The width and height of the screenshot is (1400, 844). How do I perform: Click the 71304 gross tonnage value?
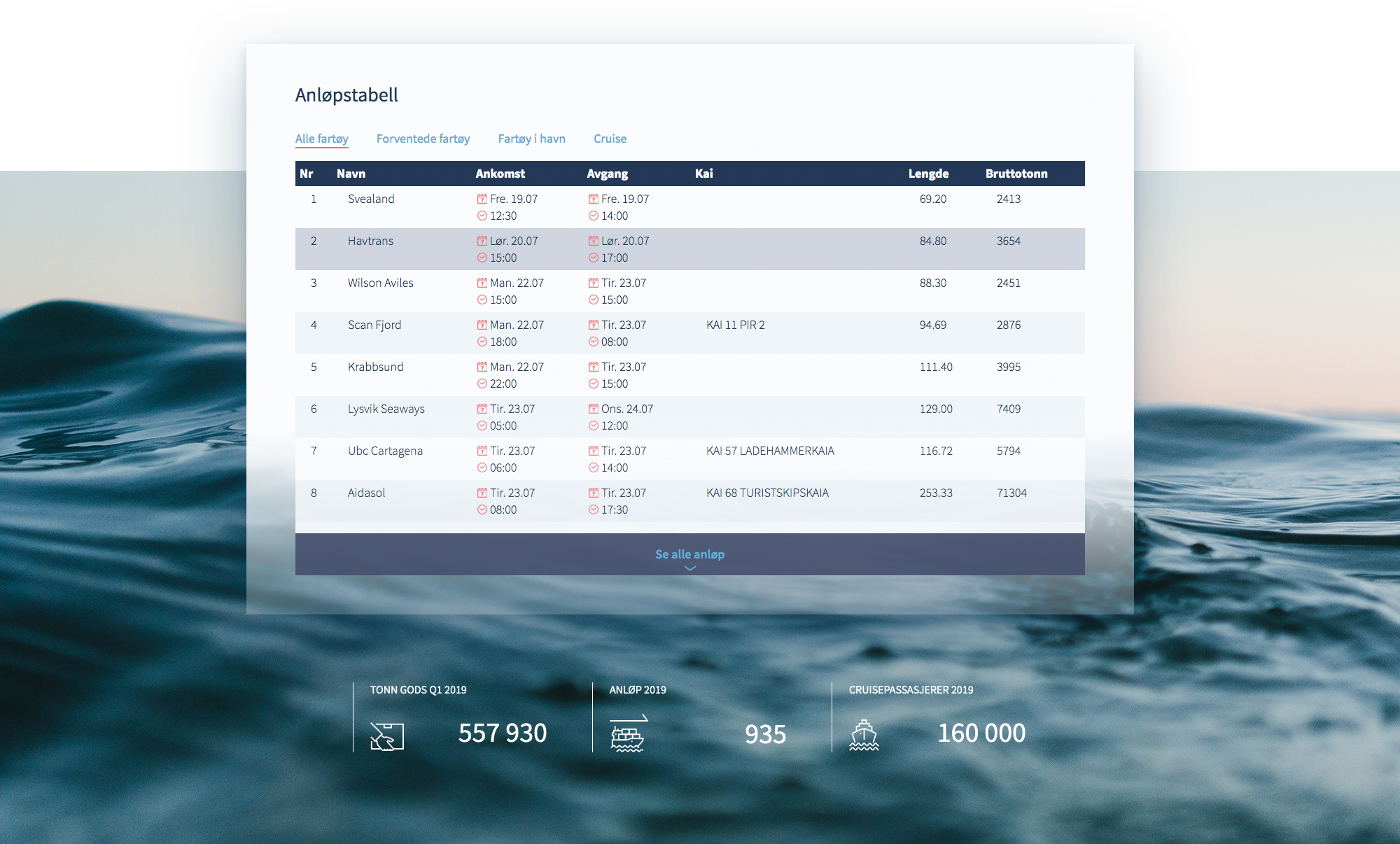1011,493
